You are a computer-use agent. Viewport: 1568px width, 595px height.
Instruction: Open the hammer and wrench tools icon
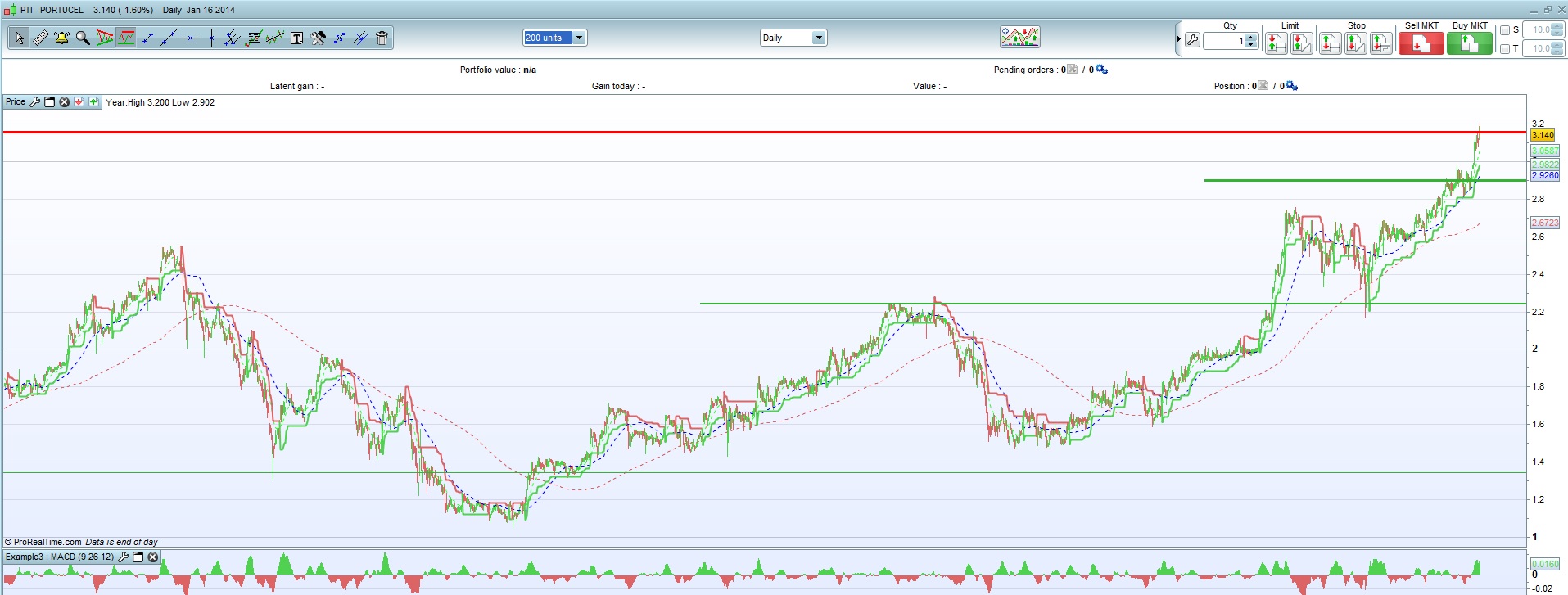click(x=318, y=38)
